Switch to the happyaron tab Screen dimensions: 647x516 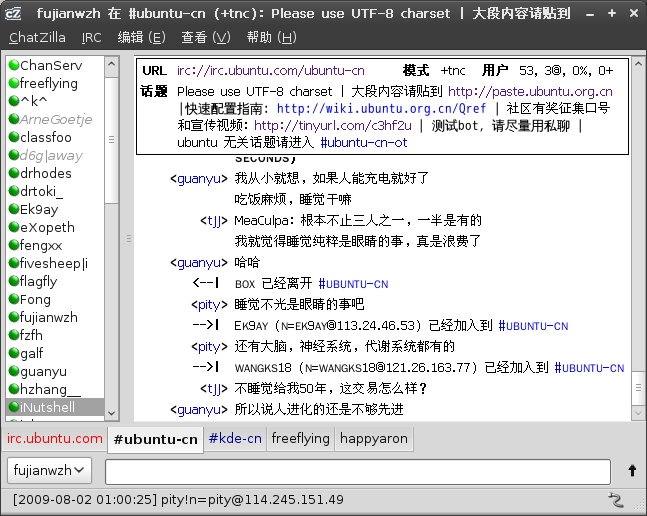pyautogui.click(x=374, y=438)
